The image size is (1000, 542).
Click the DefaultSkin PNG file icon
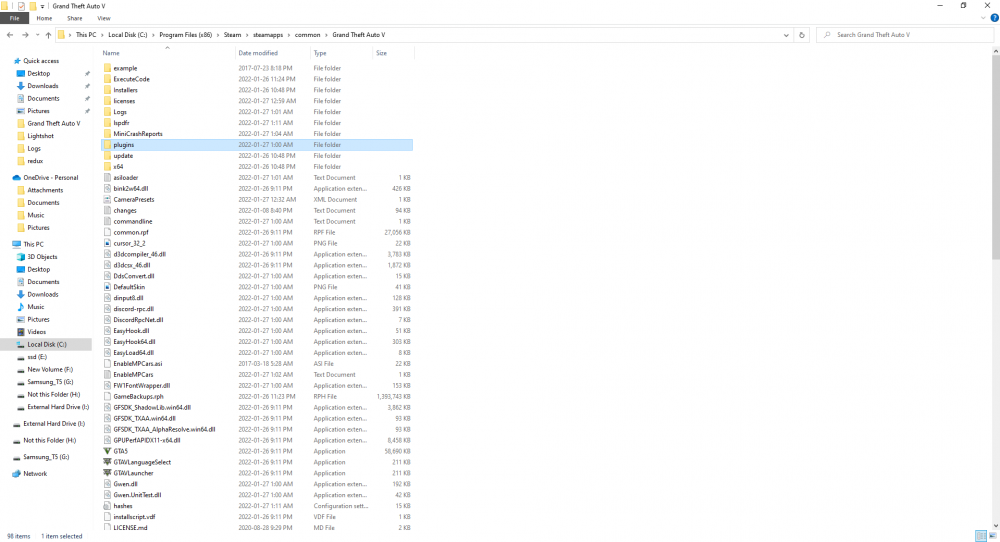[x=107, y=287]
